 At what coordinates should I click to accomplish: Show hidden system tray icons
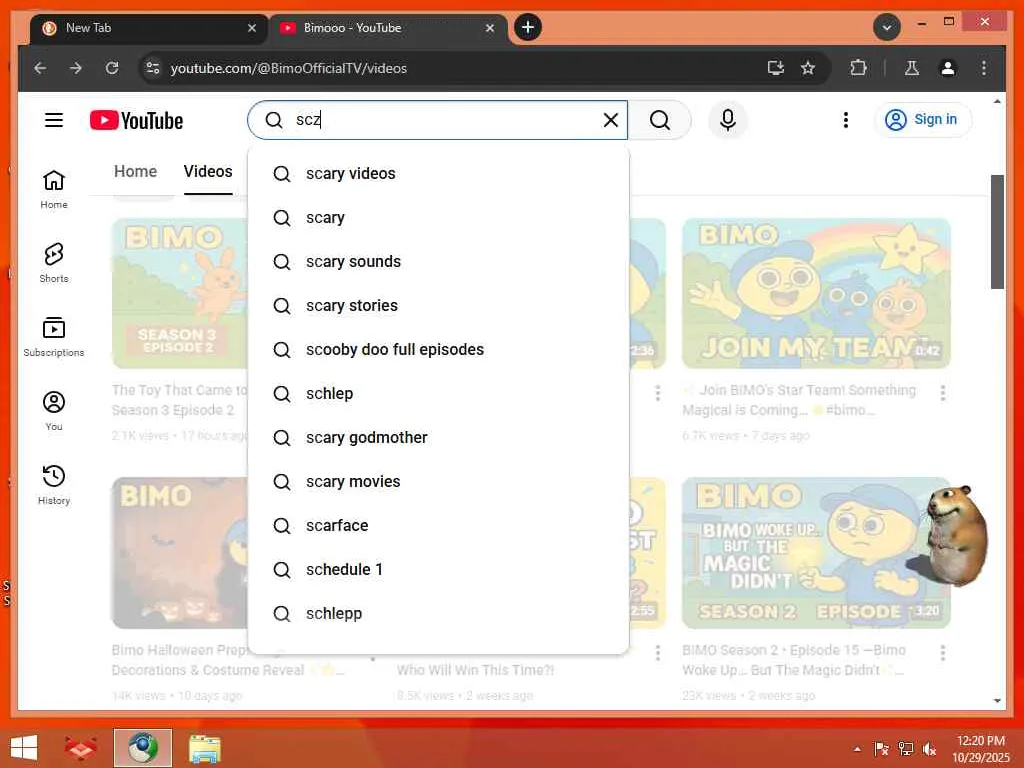857,749
